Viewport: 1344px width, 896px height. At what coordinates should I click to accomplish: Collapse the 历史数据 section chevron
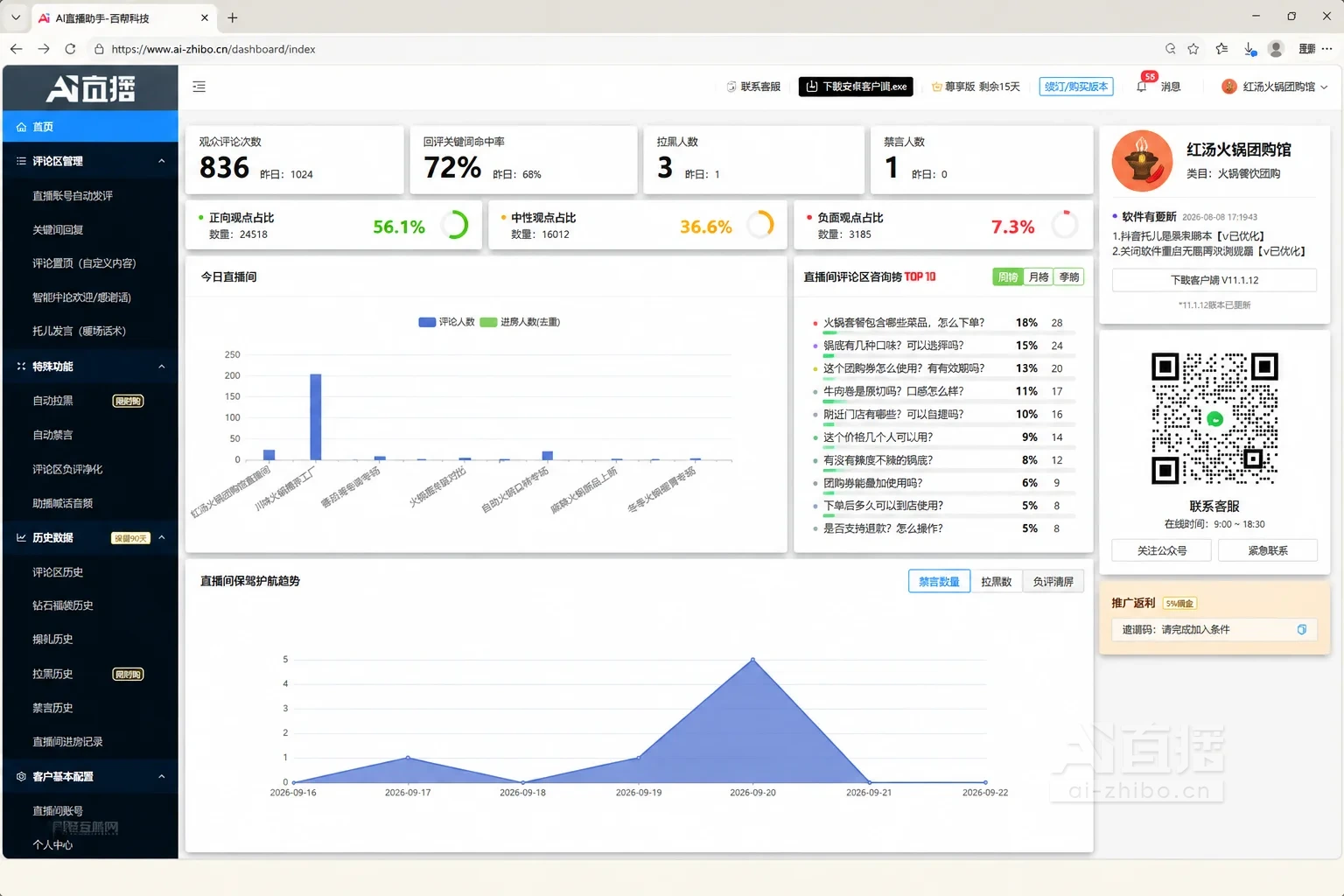click(x=162, y=538)
